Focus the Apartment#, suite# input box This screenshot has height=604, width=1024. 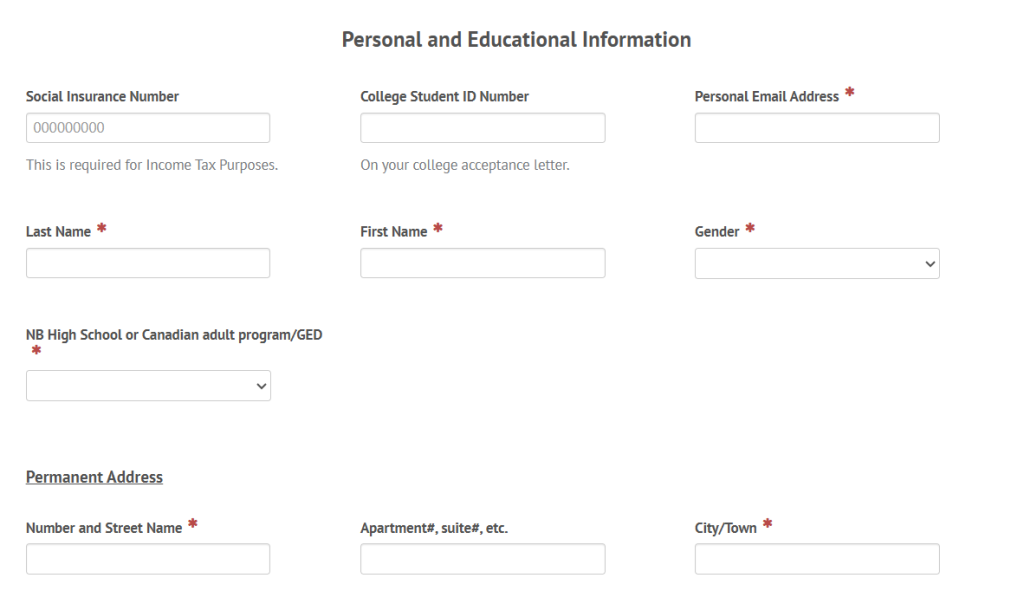click(482, 559)
